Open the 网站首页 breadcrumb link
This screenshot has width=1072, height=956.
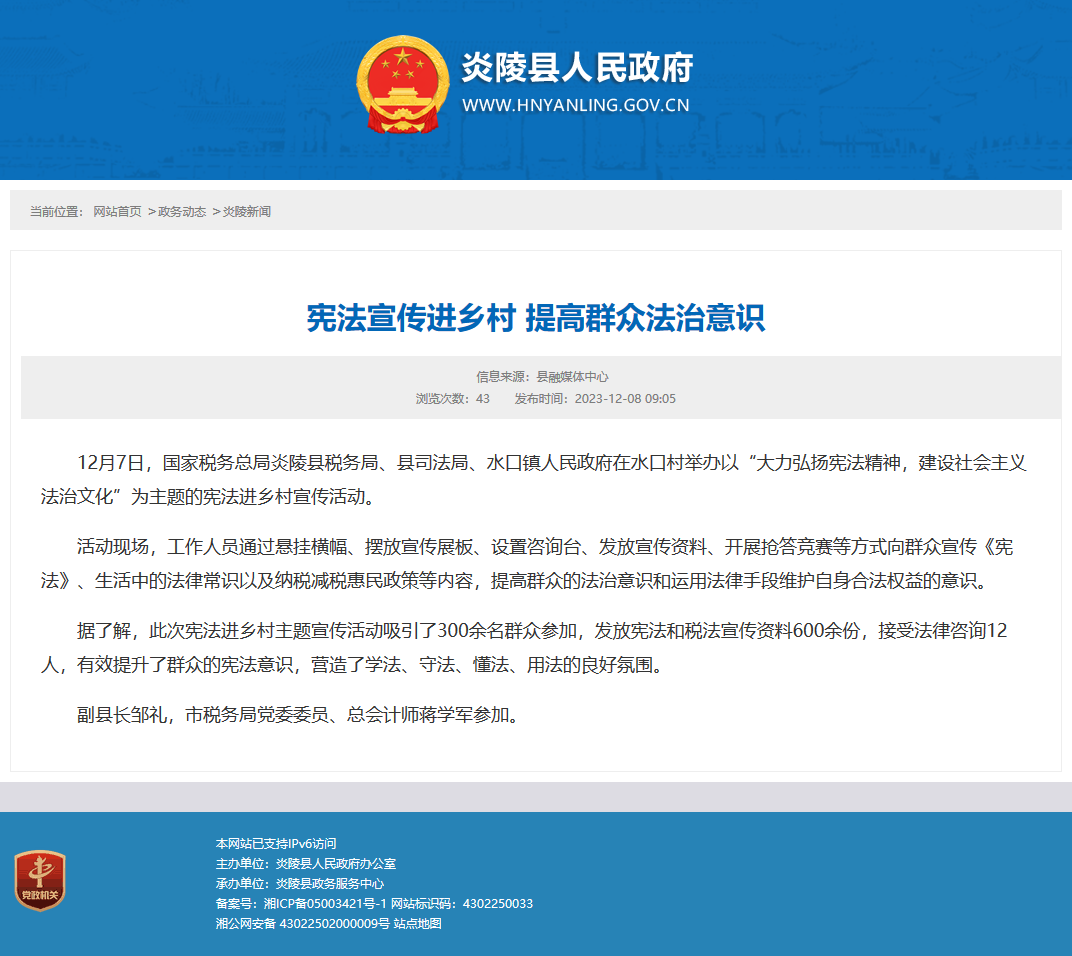click(118, 211)
